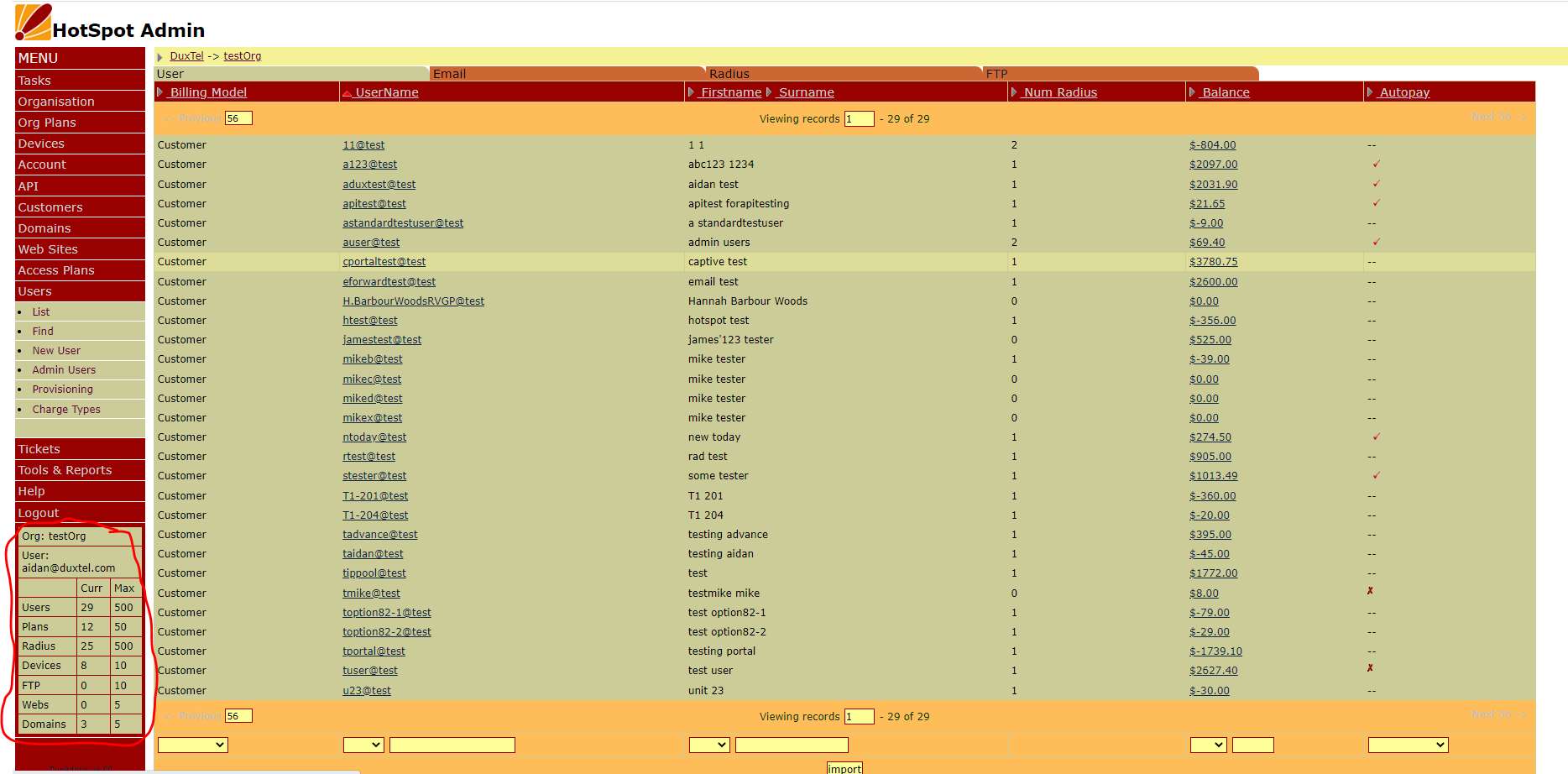Click the top page size field showing 56
Viewport: 1568px width, 774px height.
(238, 118)
